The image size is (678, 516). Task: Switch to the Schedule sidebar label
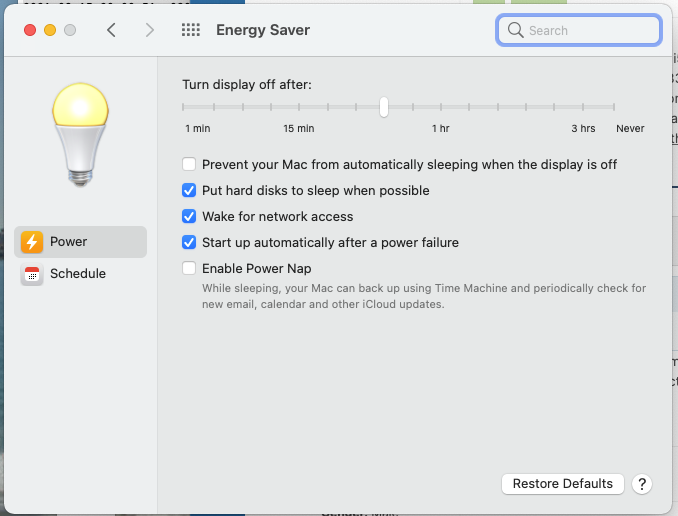[78, 274]
